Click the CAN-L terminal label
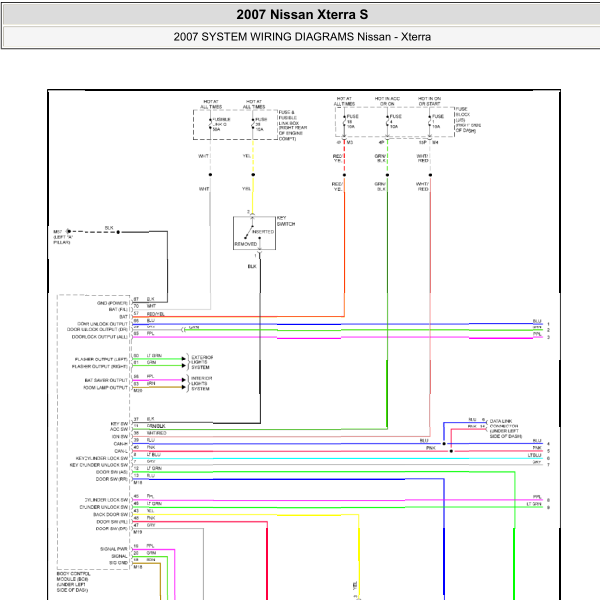This screenshot has height=600, width=600. click(x=121, y=451)
